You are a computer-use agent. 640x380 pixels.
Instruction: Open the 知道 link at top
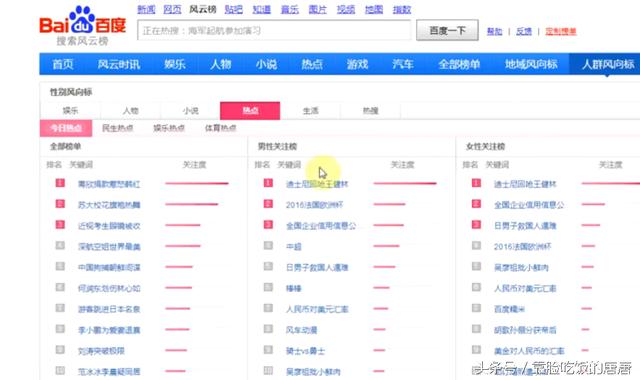tap(262, 9)
